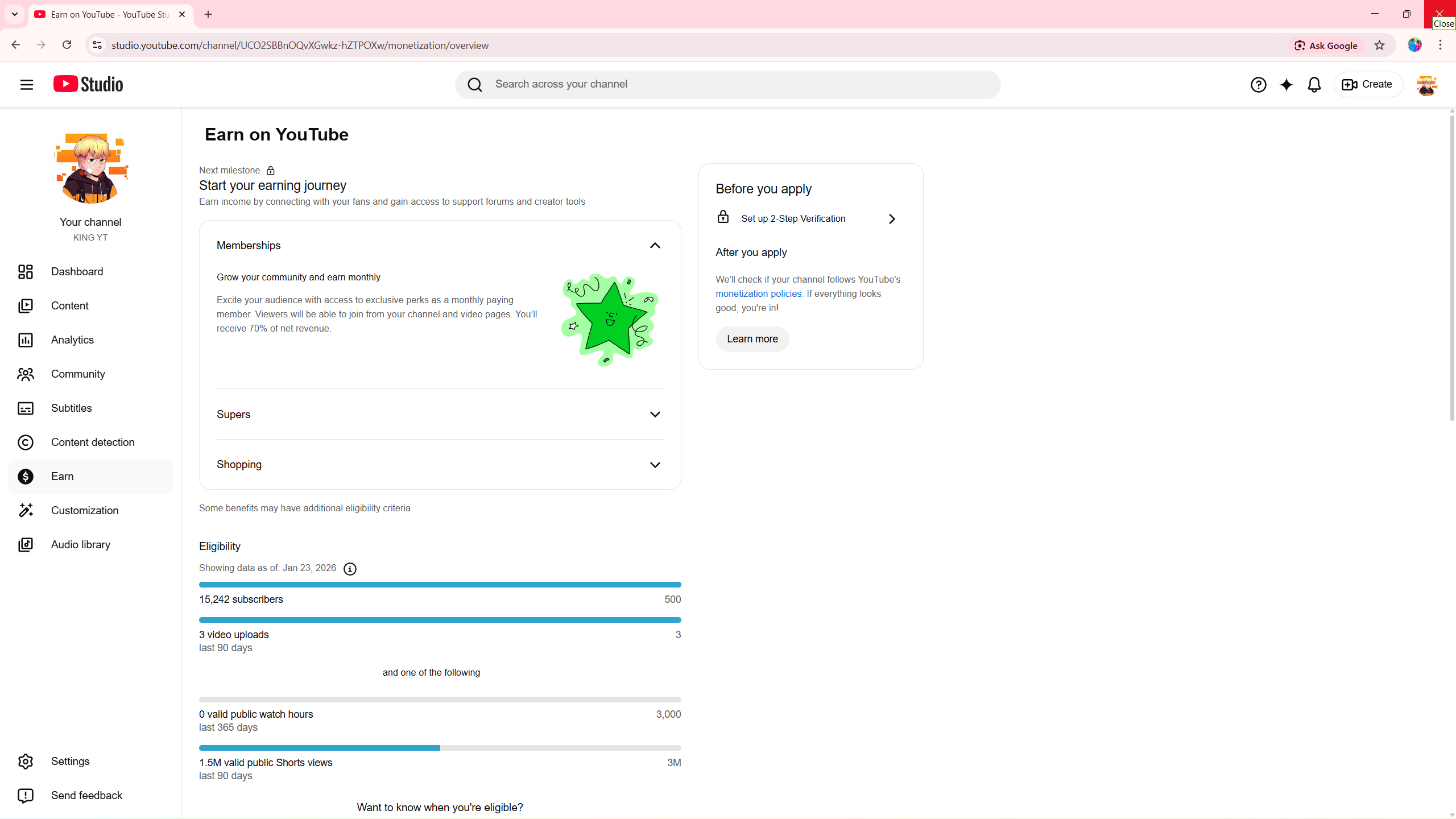Reload the page
The image size is (1456, 819).
67,45
